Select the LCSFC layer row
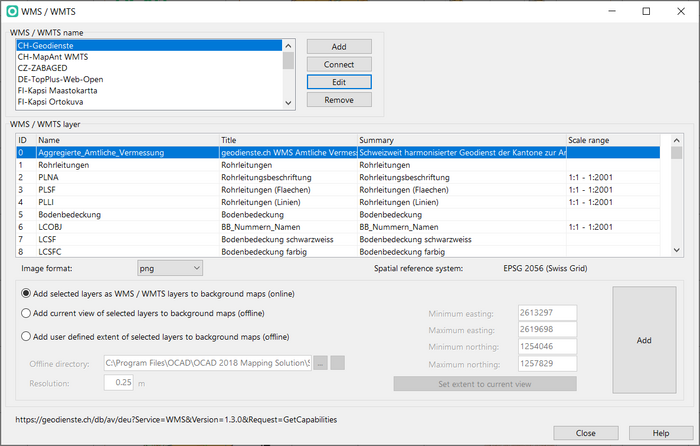Viewport: 700px width, 446px height. click(x=338, y=252)
